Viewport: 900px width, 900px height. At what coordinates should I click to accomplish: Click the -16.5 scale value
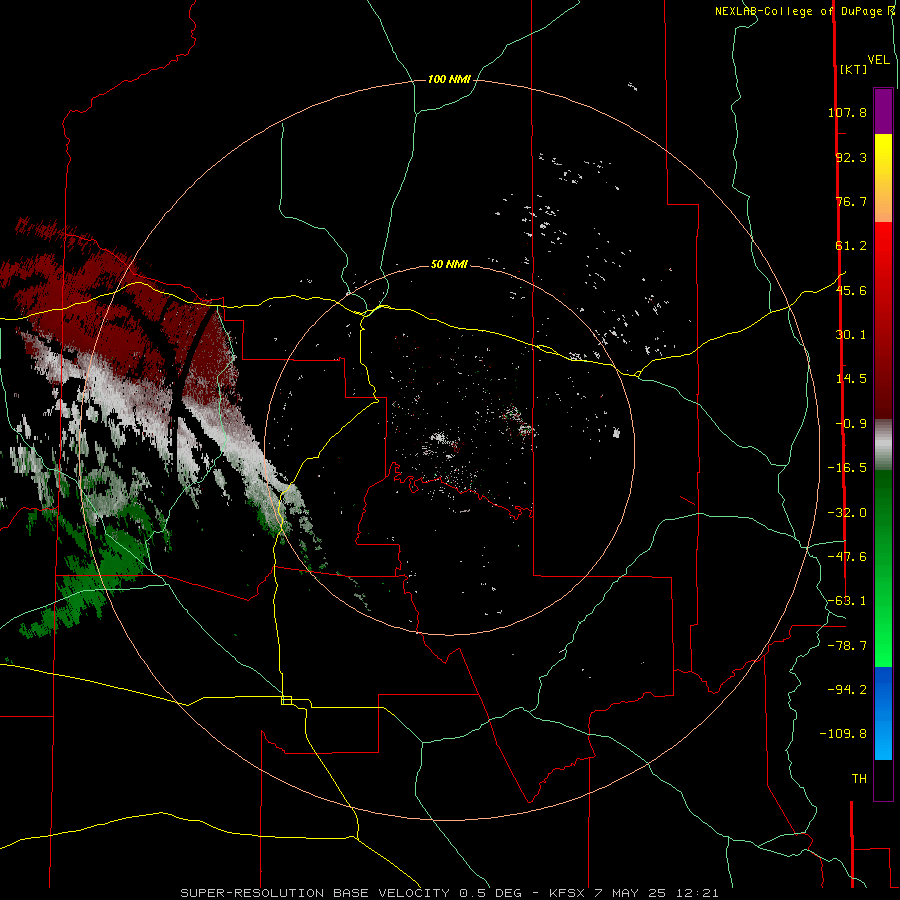(847, 468)
